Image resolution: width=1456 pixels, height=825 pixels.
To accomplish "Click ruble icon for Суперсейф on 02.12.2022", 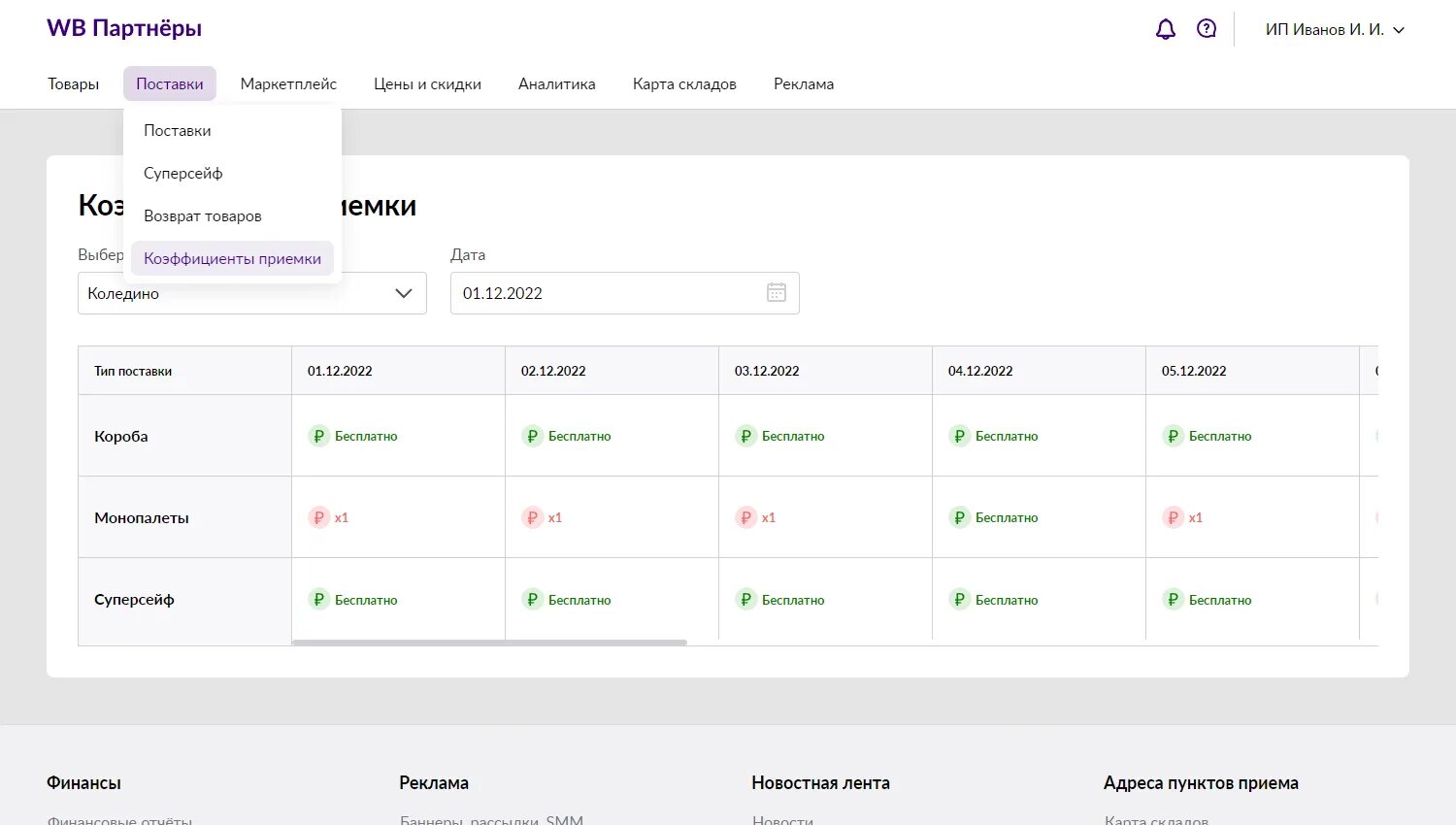I will tap(532, 599).
